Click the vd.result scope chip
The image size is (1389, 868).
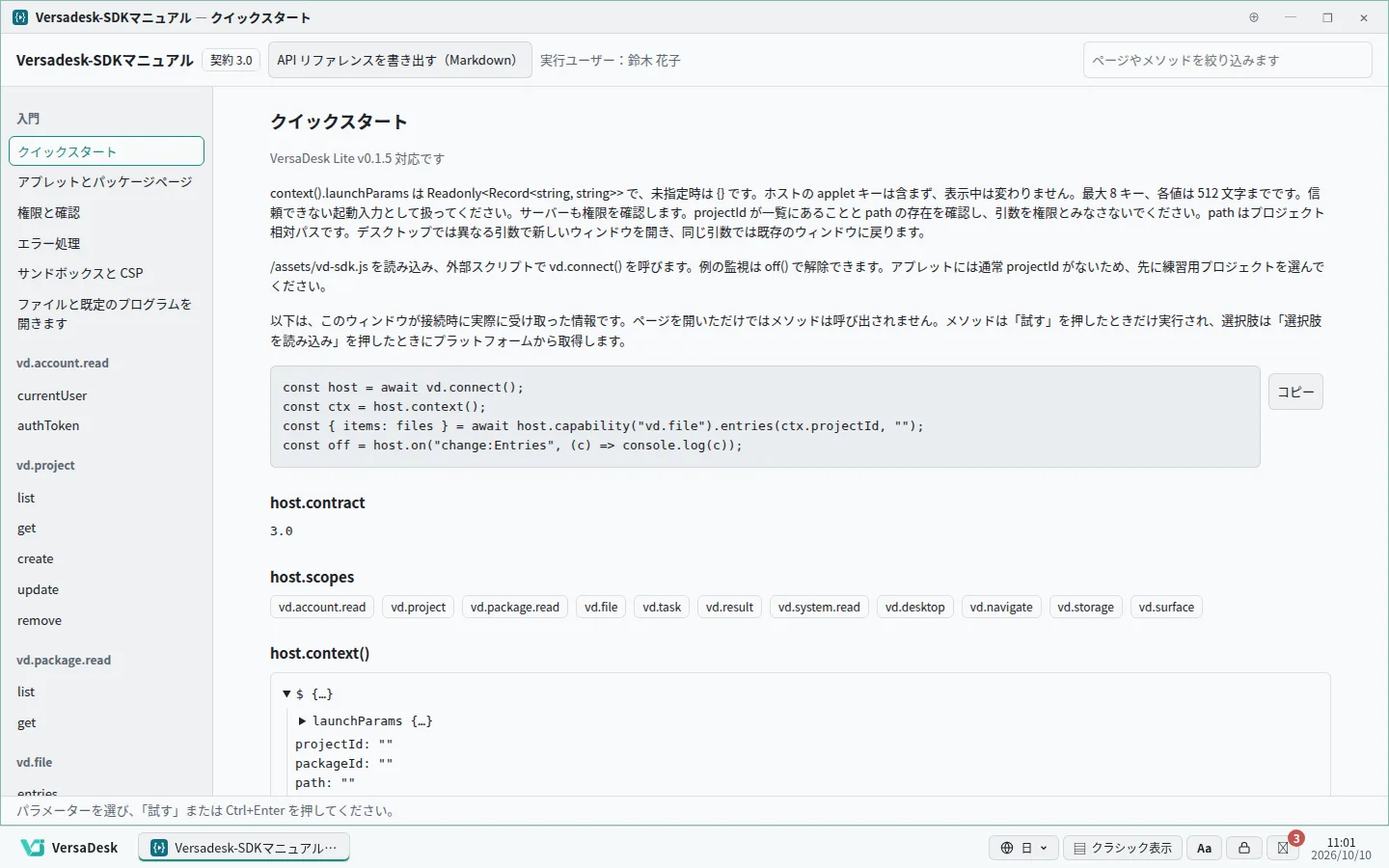click(729, 607)
